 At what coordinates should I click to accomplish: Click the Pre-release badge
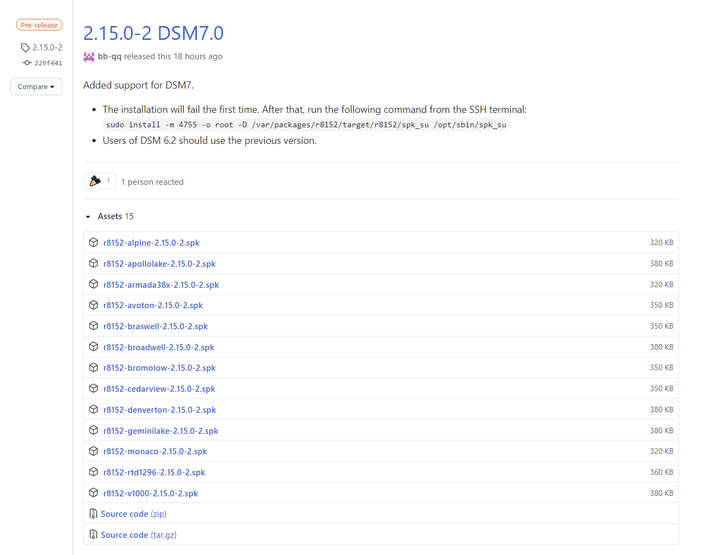point(39,25)
